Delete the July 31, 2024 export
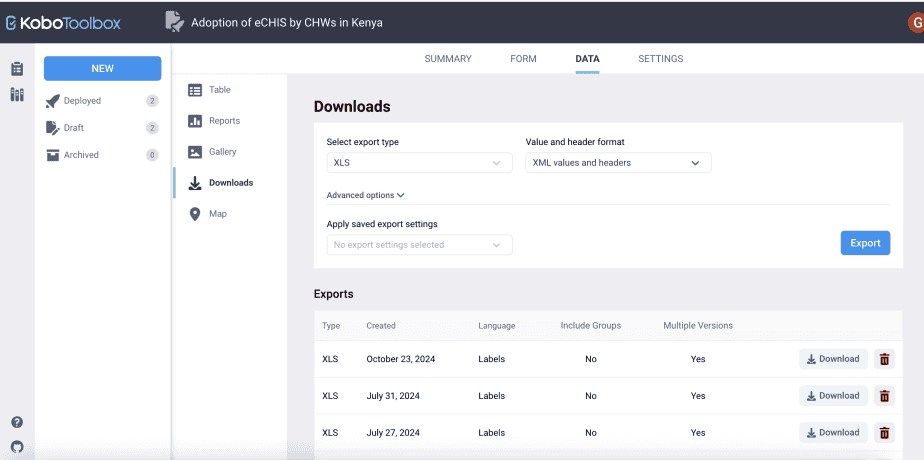 (x=884, y=396)
